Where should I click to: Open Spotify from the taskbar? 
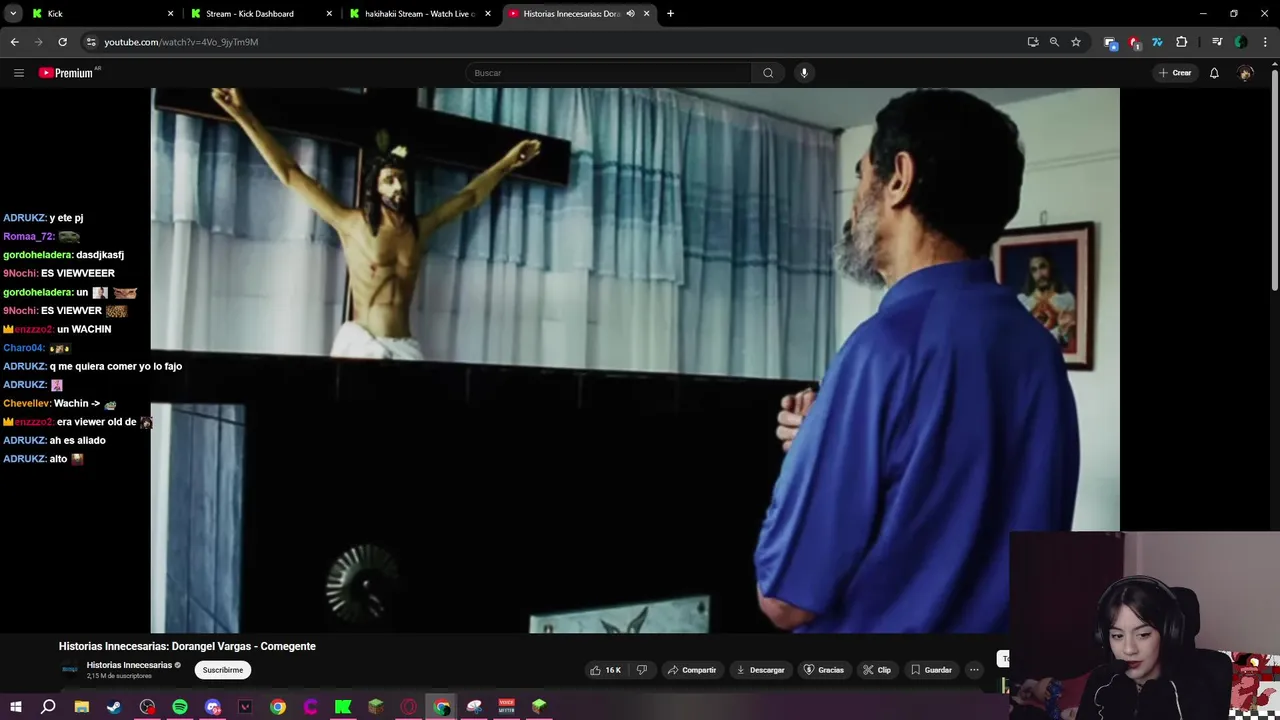click(180, 707)
